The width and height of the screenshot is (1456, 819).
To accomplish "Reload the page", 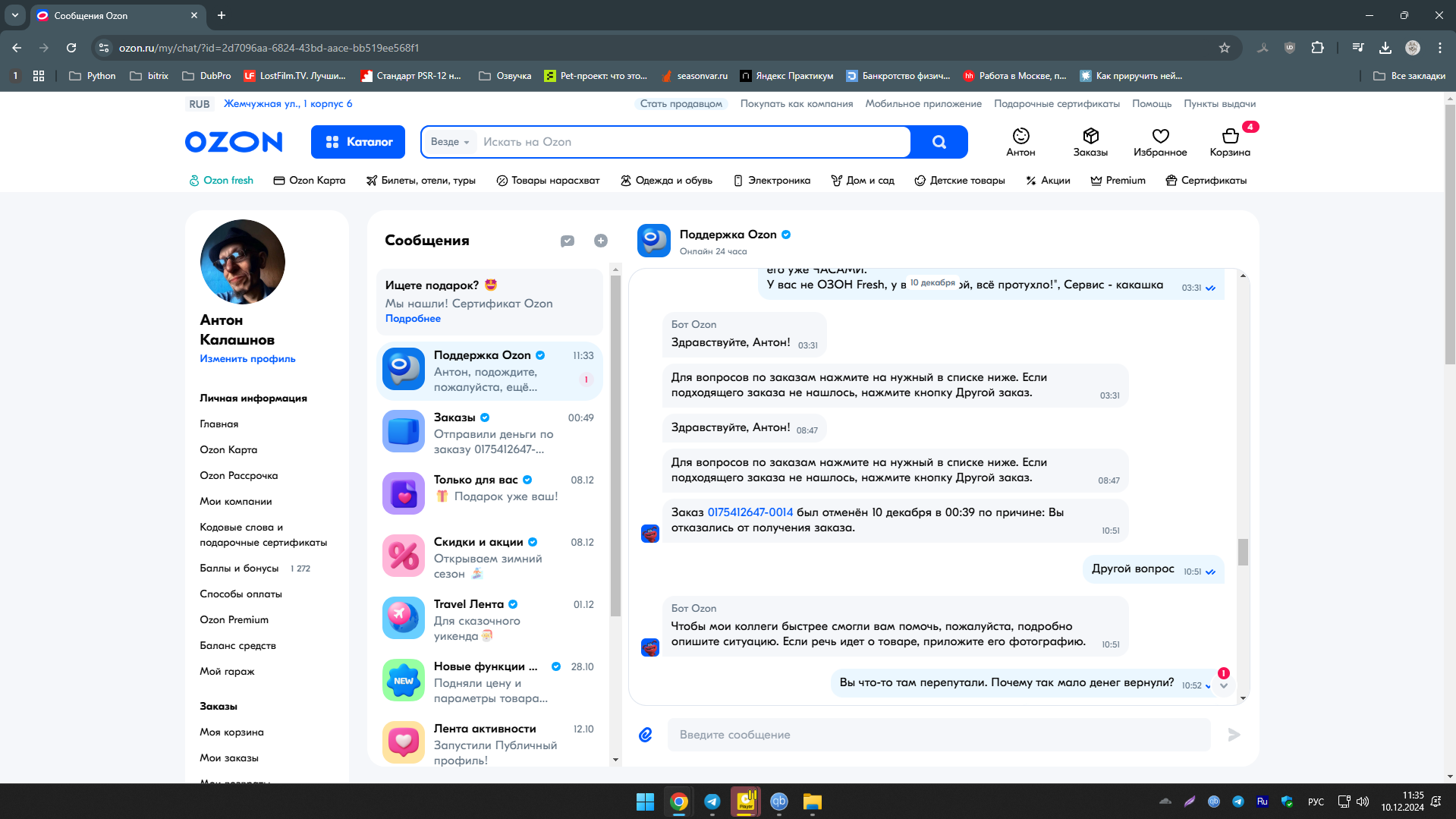I will pyautogui.click(x=71, y=48).
